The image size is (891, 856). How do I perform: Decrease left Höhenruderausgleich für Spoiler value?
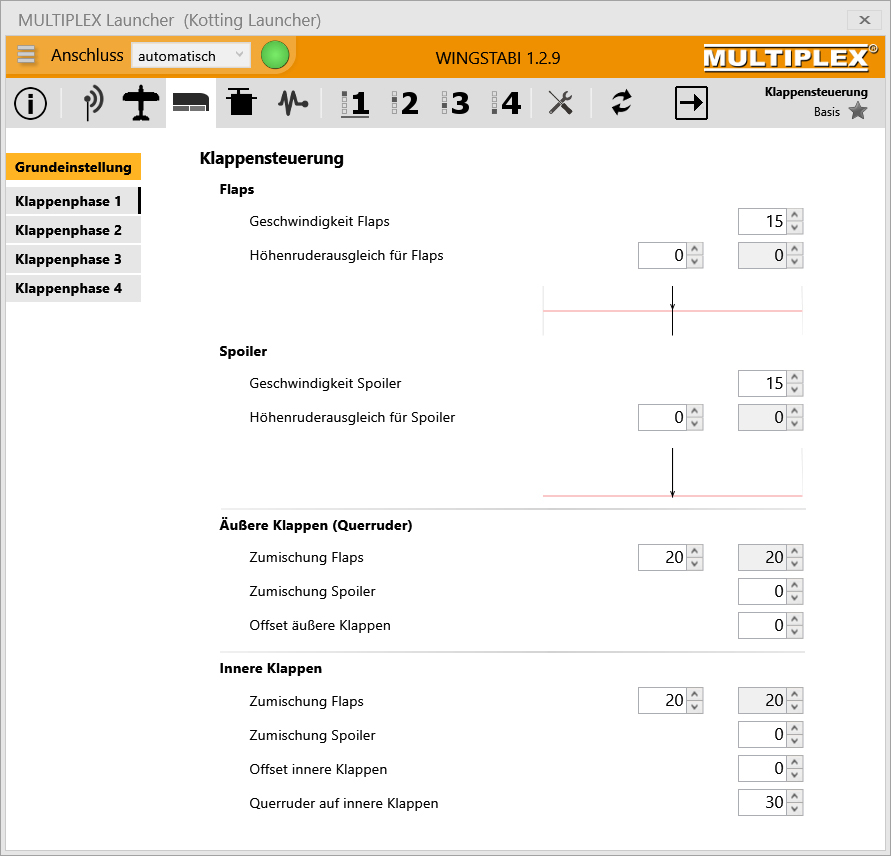pos(695,424)
